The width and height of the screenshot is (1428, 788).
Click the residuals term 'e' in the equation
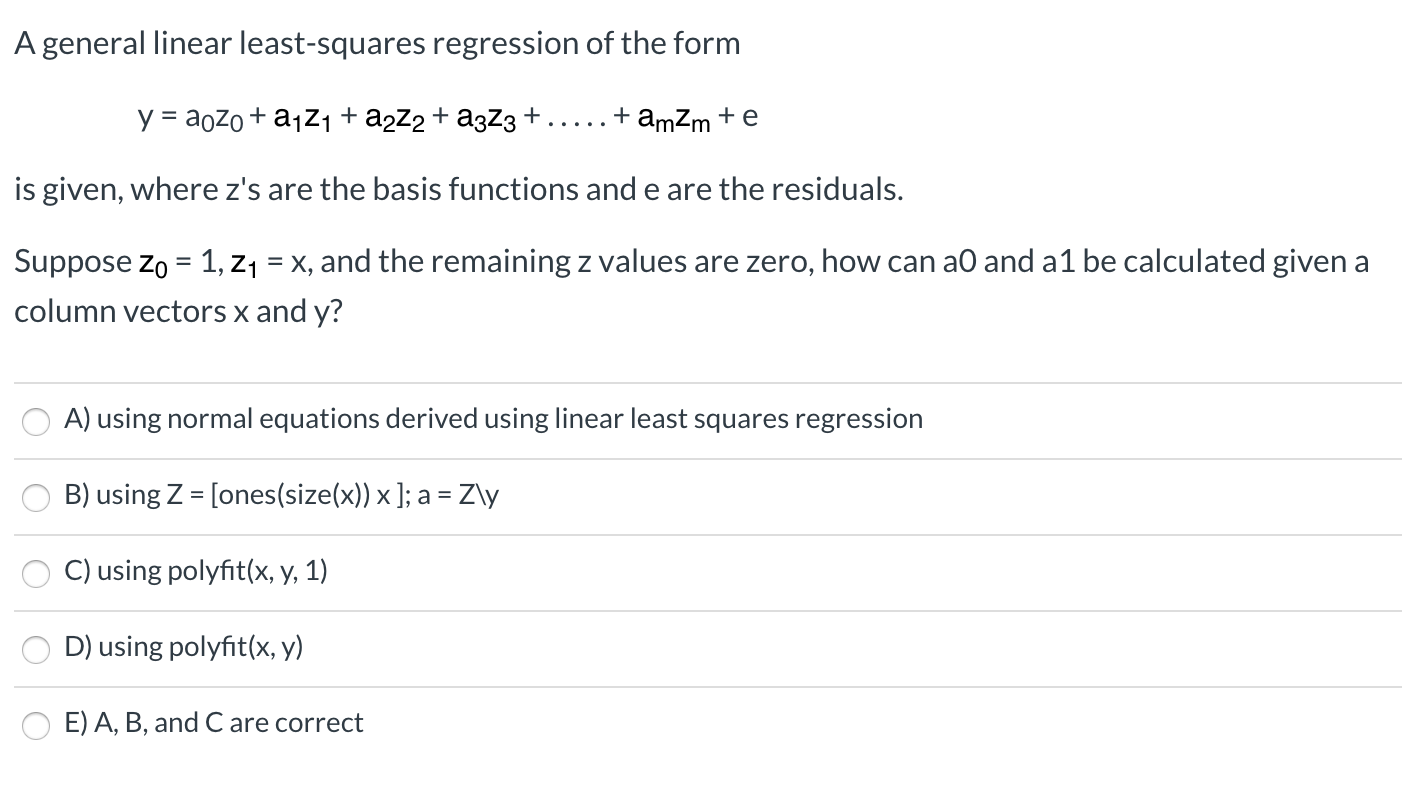750,115
